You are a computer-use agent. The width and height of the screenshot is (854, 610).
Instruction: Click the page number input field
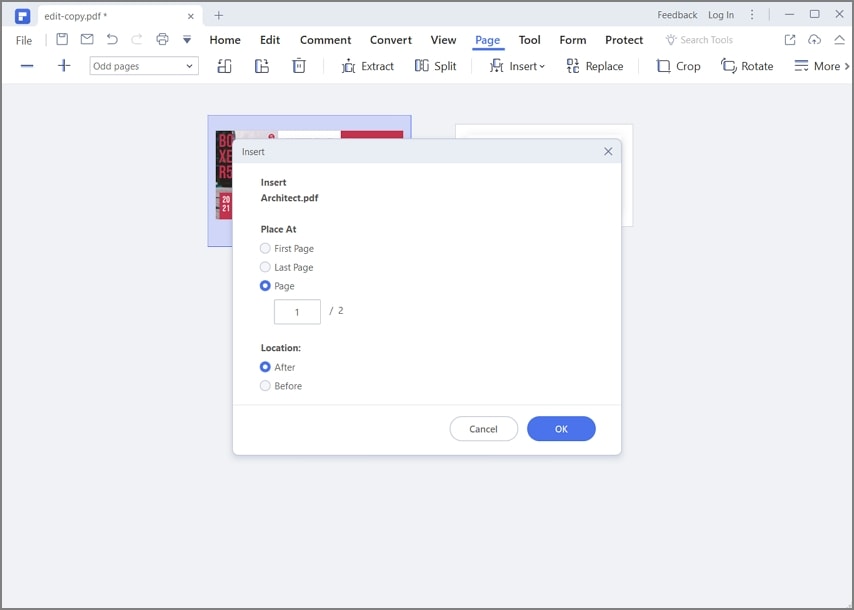pos(297,312)
